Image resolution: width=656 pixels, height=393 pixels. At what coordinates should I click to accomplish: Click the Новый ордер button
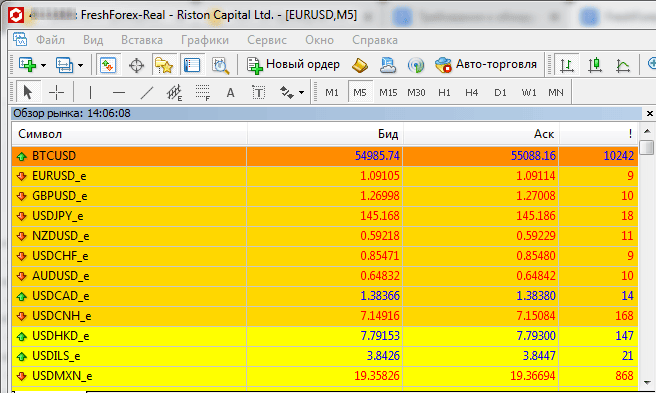click(293, 65)
